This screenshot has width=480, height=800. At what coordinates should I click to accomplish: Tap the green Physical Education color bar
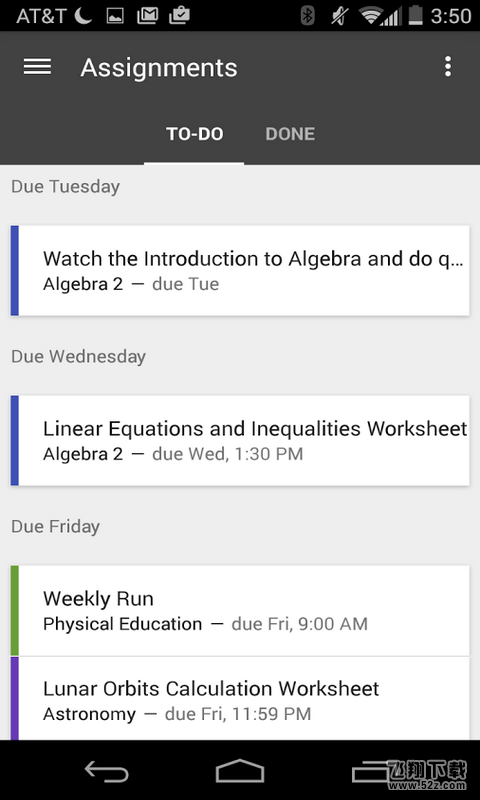point(15,610)
